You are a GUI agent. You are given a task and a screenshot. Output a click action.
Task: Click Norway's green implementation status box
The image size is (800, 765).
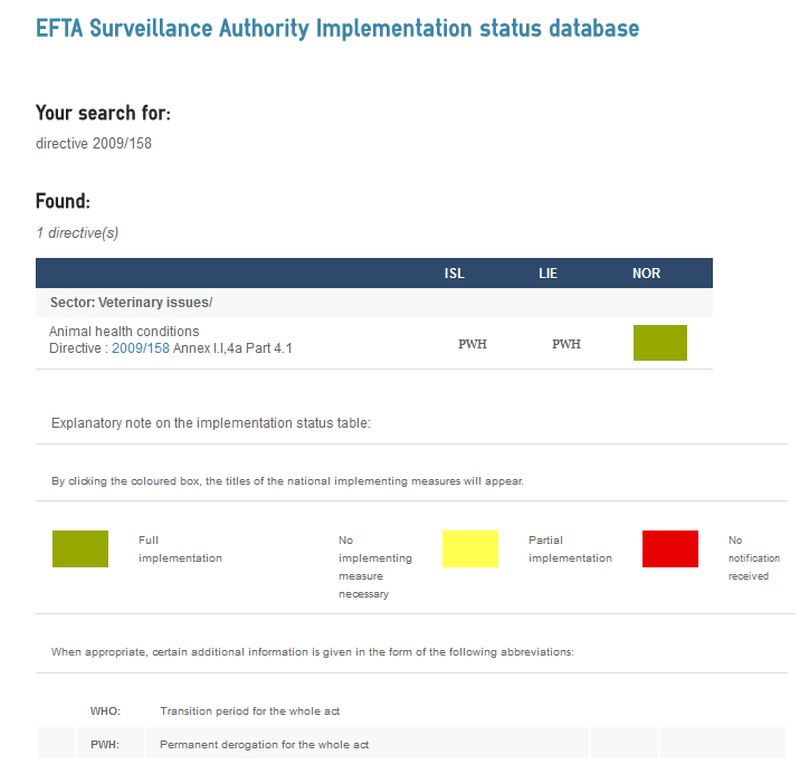[660, 342]
